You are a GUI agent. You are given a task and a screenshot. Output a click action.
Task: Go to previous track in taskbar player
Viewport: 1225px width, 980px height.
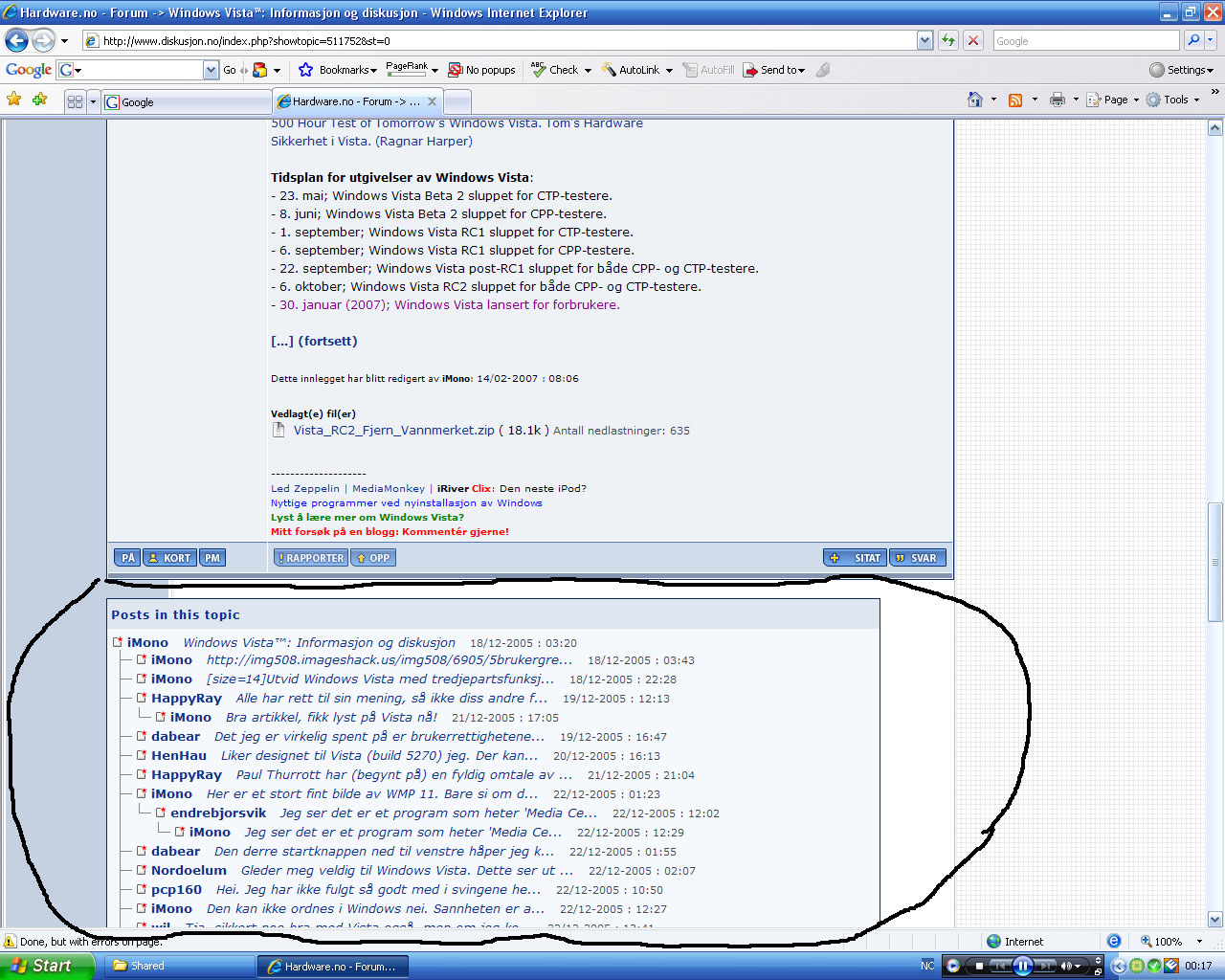[999, 967]
